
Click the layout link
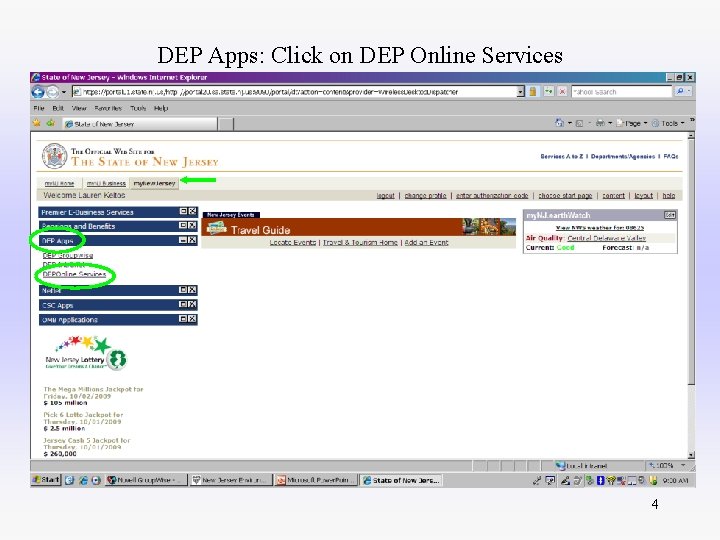click(643, 195)
